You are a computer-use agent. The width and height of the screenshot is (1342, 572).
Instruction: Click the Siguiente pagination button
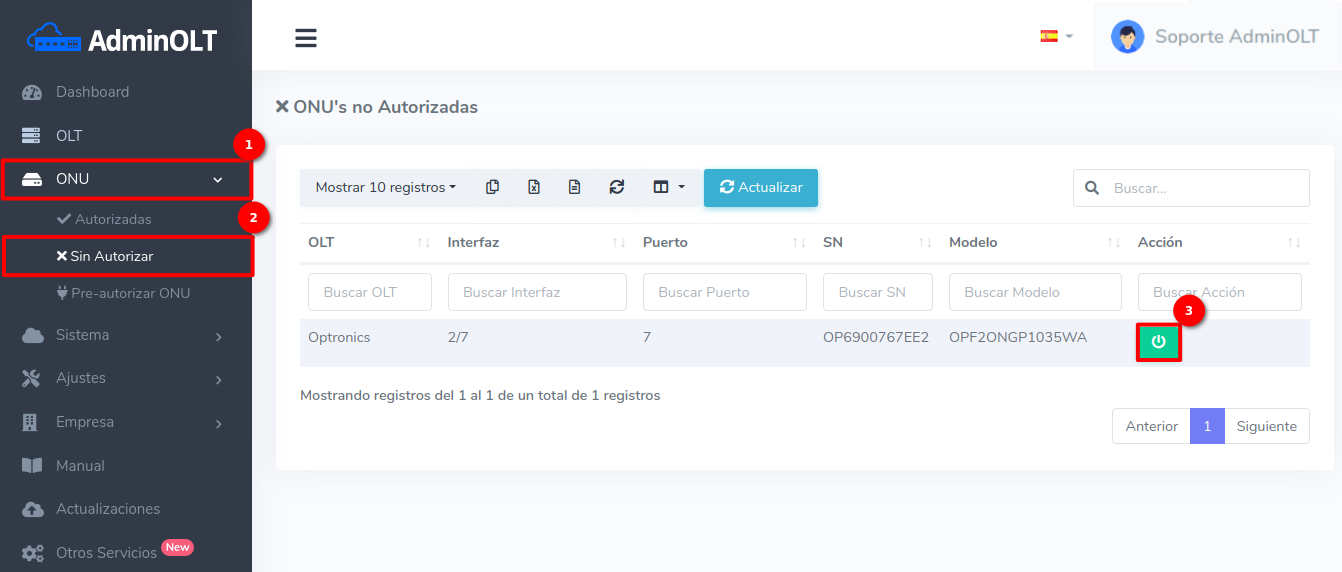click(1266, 426)
